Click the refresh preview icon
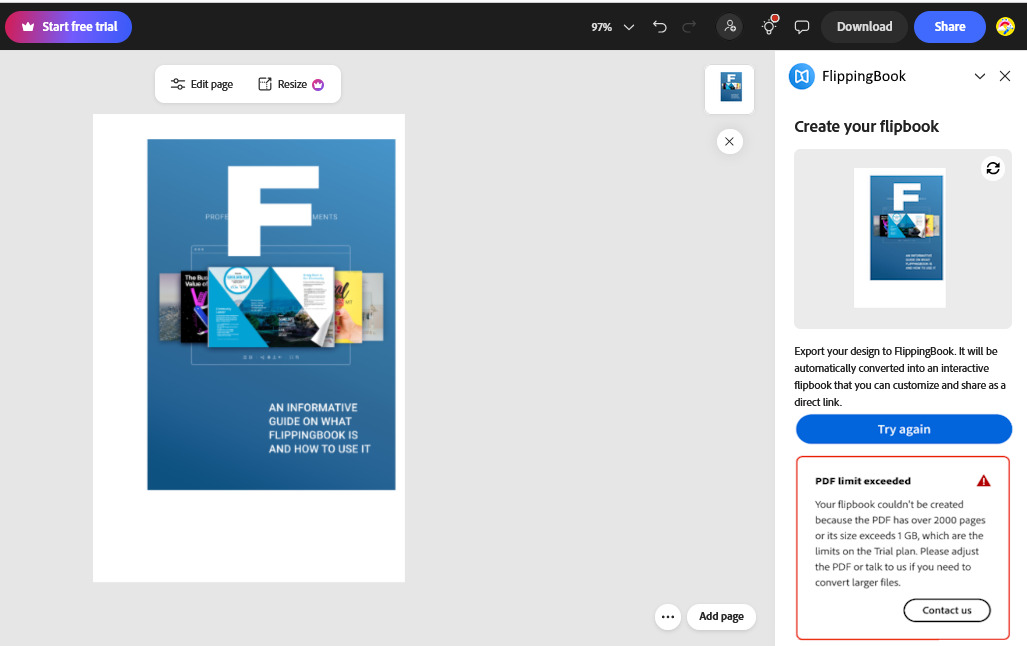Screen dimensions: 1027x646 [993, 168]
